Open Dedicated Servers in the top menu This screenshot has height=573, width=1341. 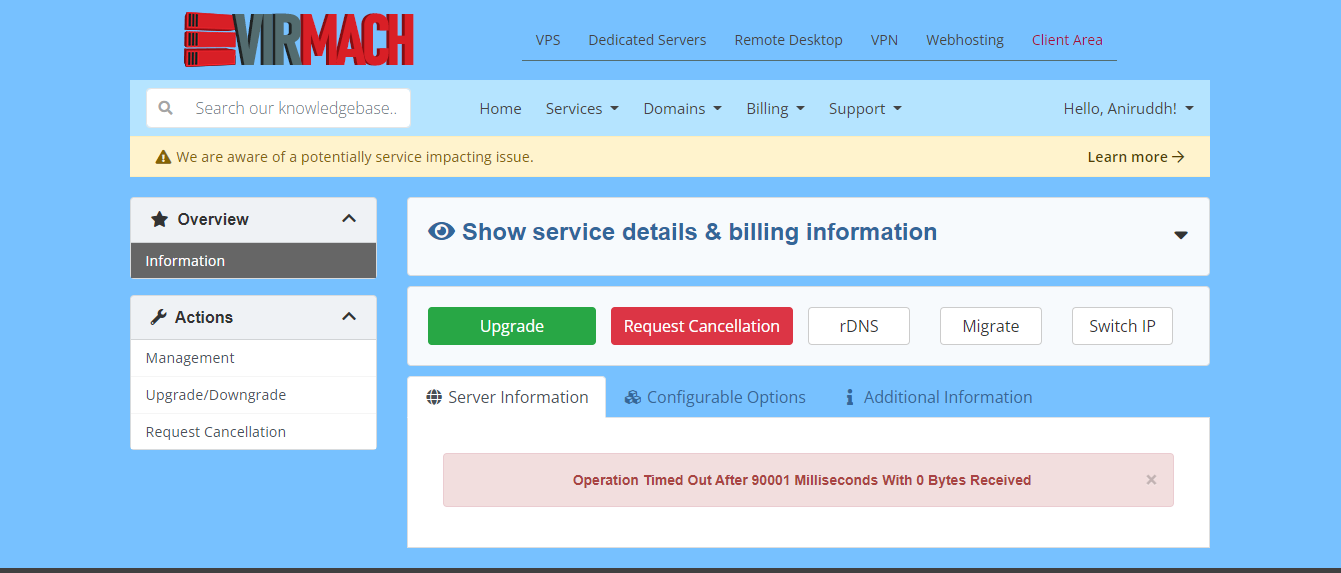647,40
